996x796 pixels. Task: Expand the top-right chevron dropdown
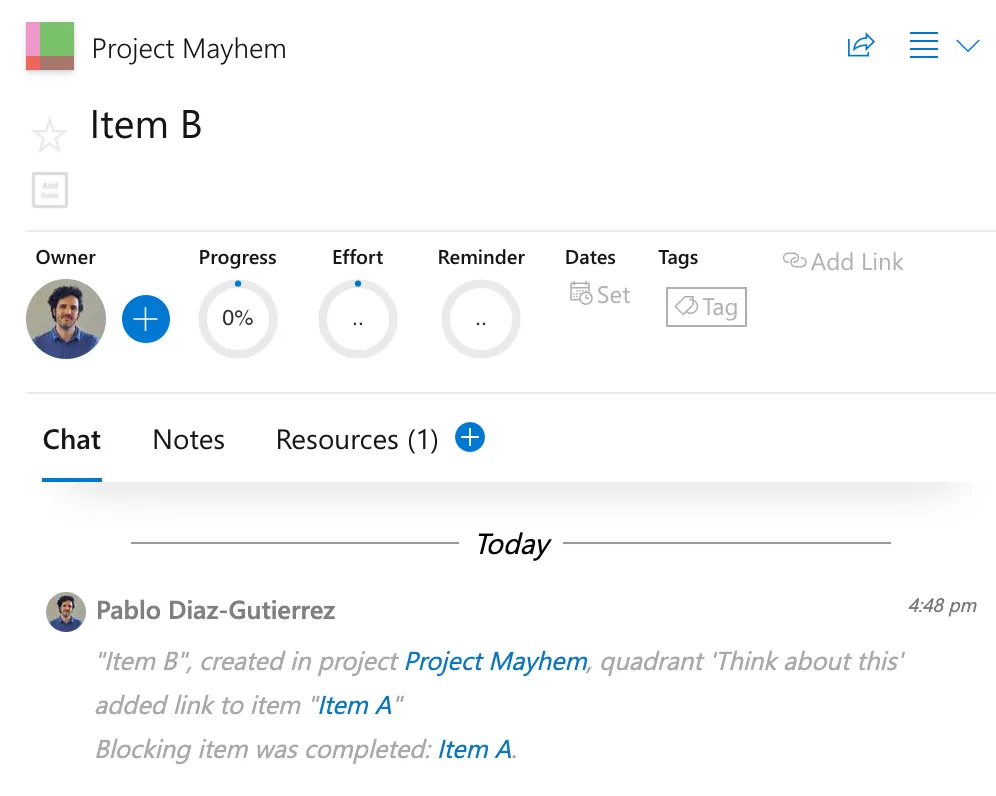point(968,45)
